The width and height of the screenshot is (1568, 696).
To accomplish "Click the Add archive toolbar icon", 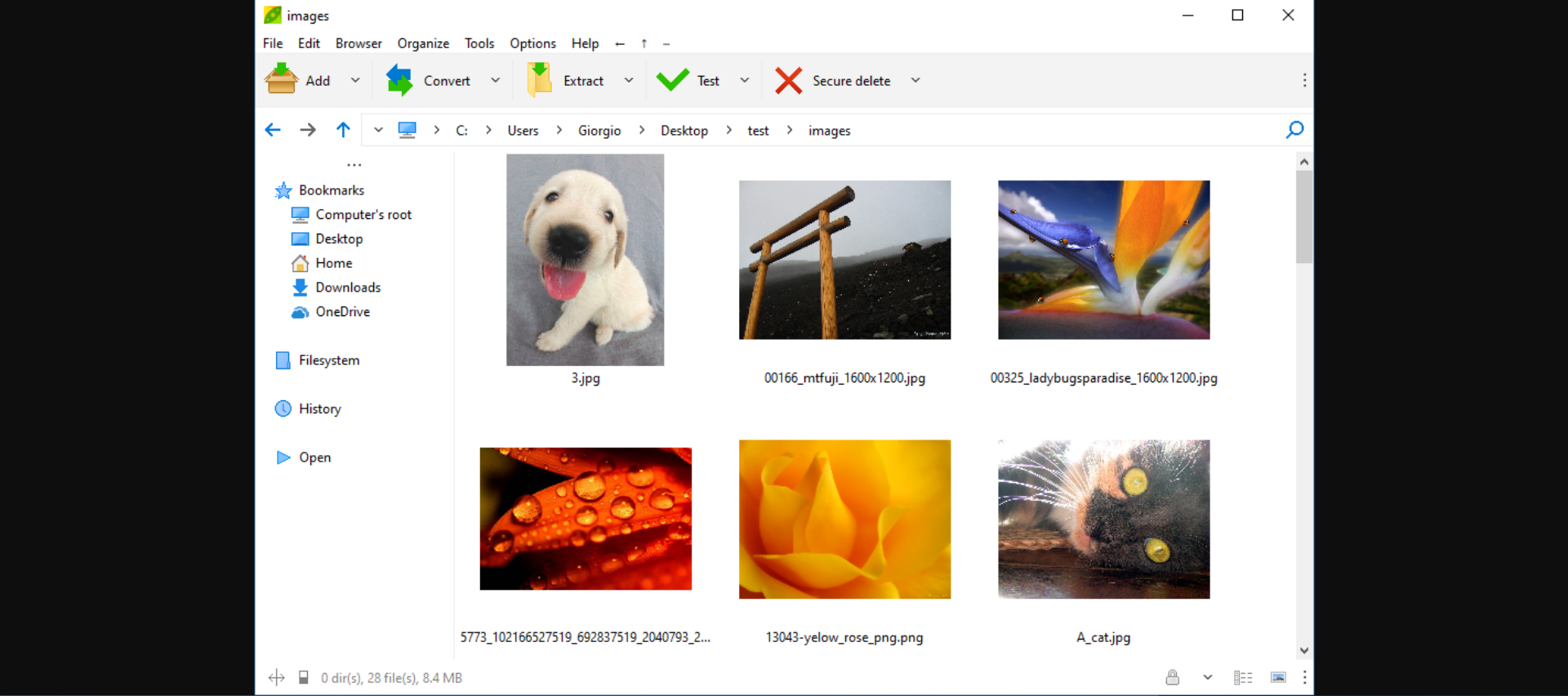I will tap(281, 79).
